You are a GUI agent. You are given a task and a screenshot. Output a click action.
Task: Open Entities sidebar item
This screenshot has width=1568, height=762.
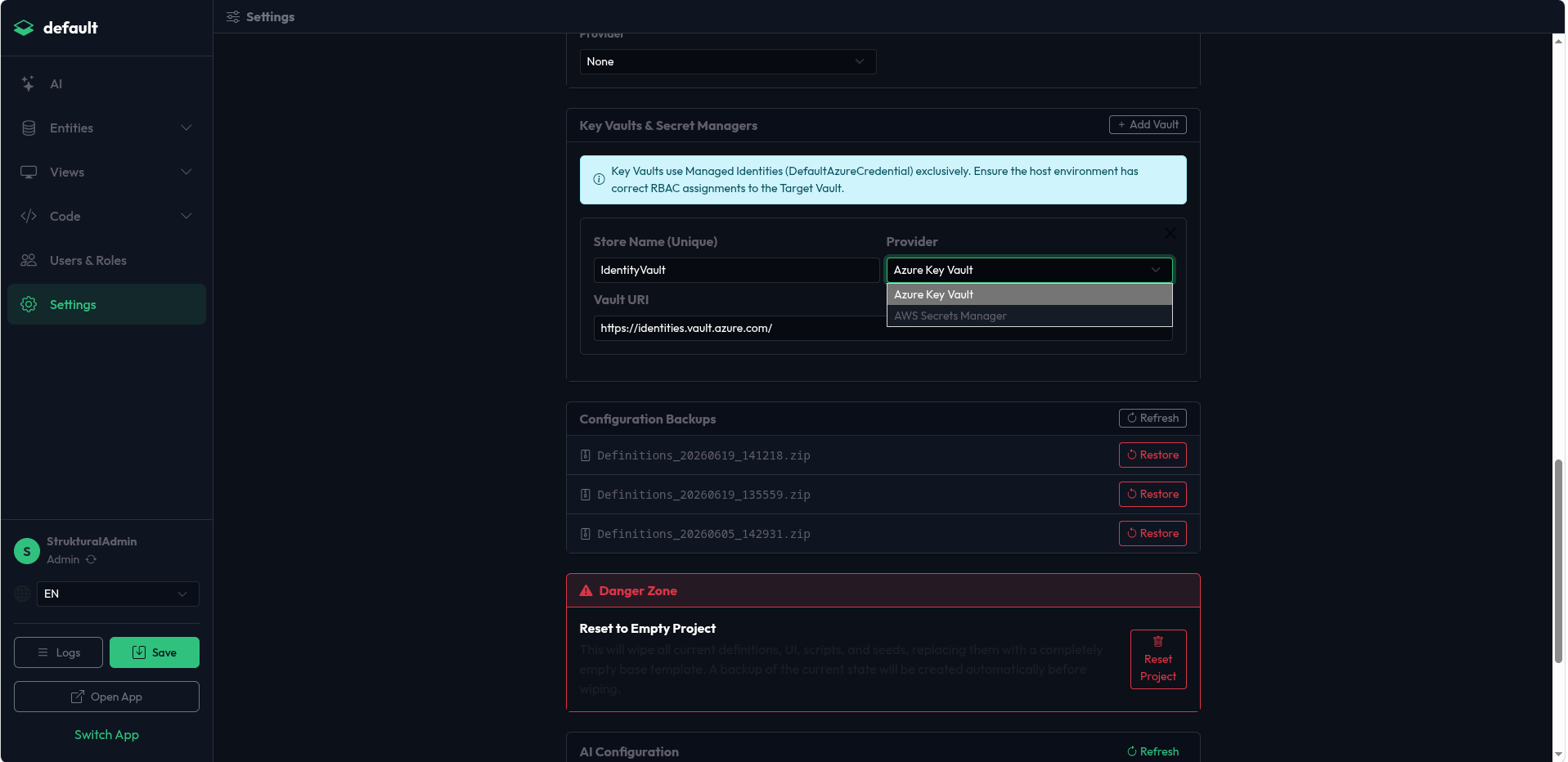pos(106,128)
